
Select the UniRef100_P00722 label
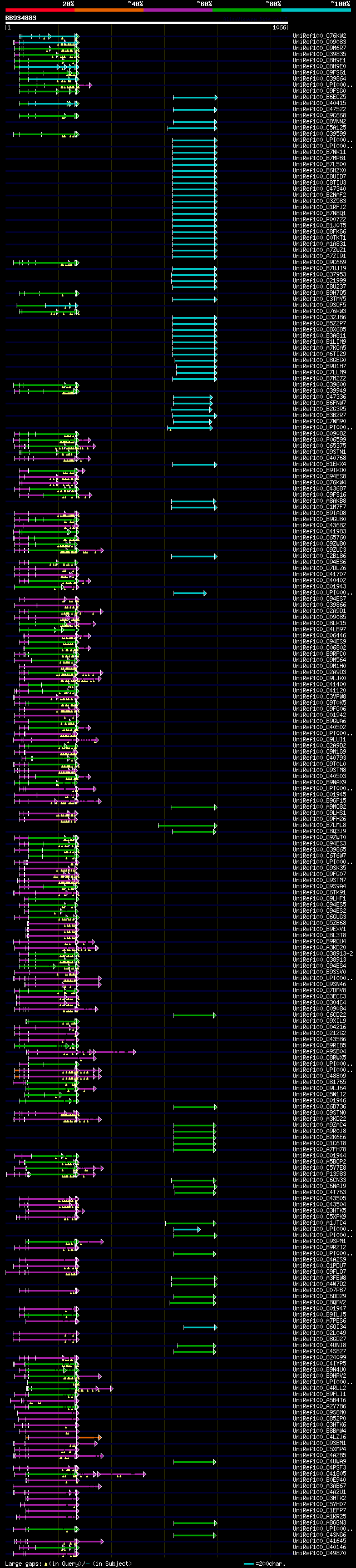pos(319,219)
